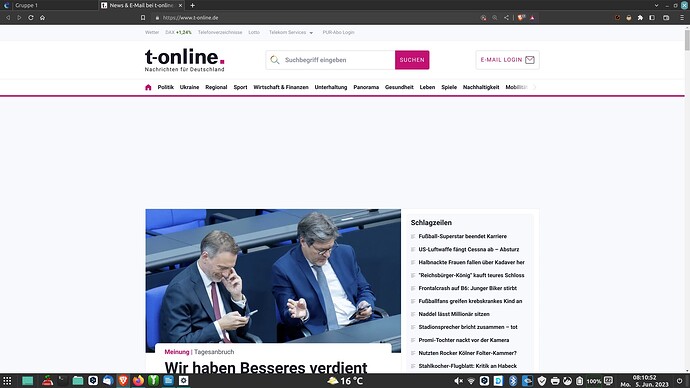Open headline Naddel lässt Millionär sitzen

[454, 314]
